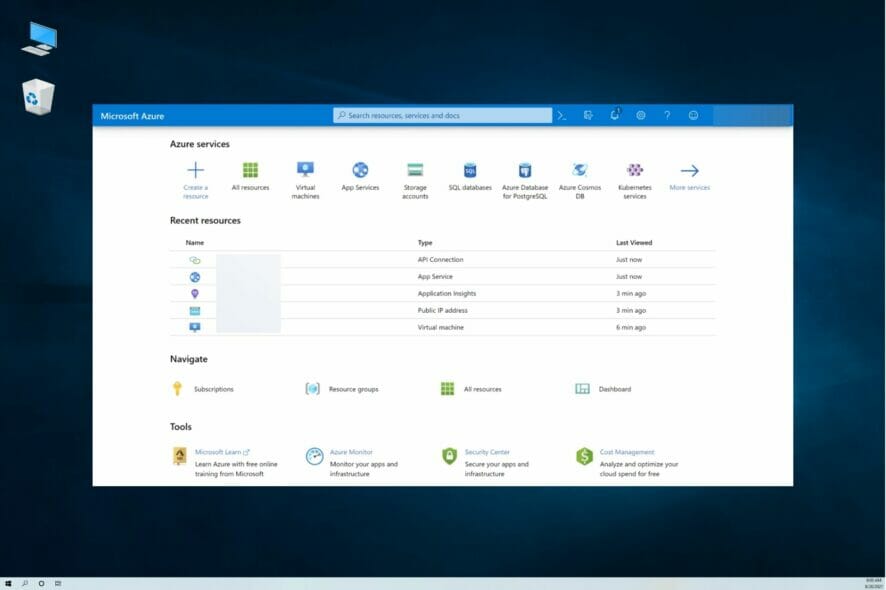Navigate to All resources under Navigate

483,389
